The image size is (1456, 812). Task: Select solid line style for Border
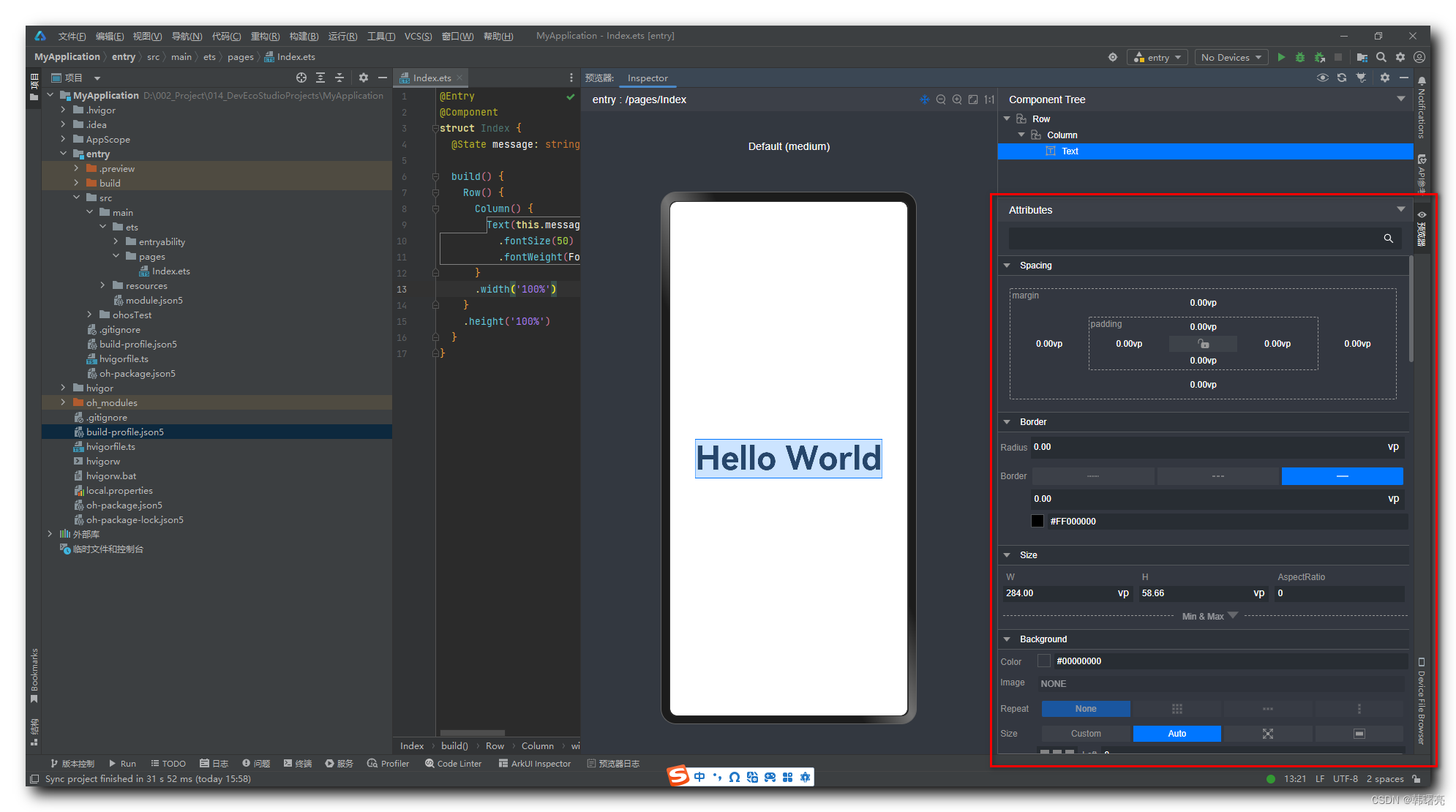(1342, 476)
